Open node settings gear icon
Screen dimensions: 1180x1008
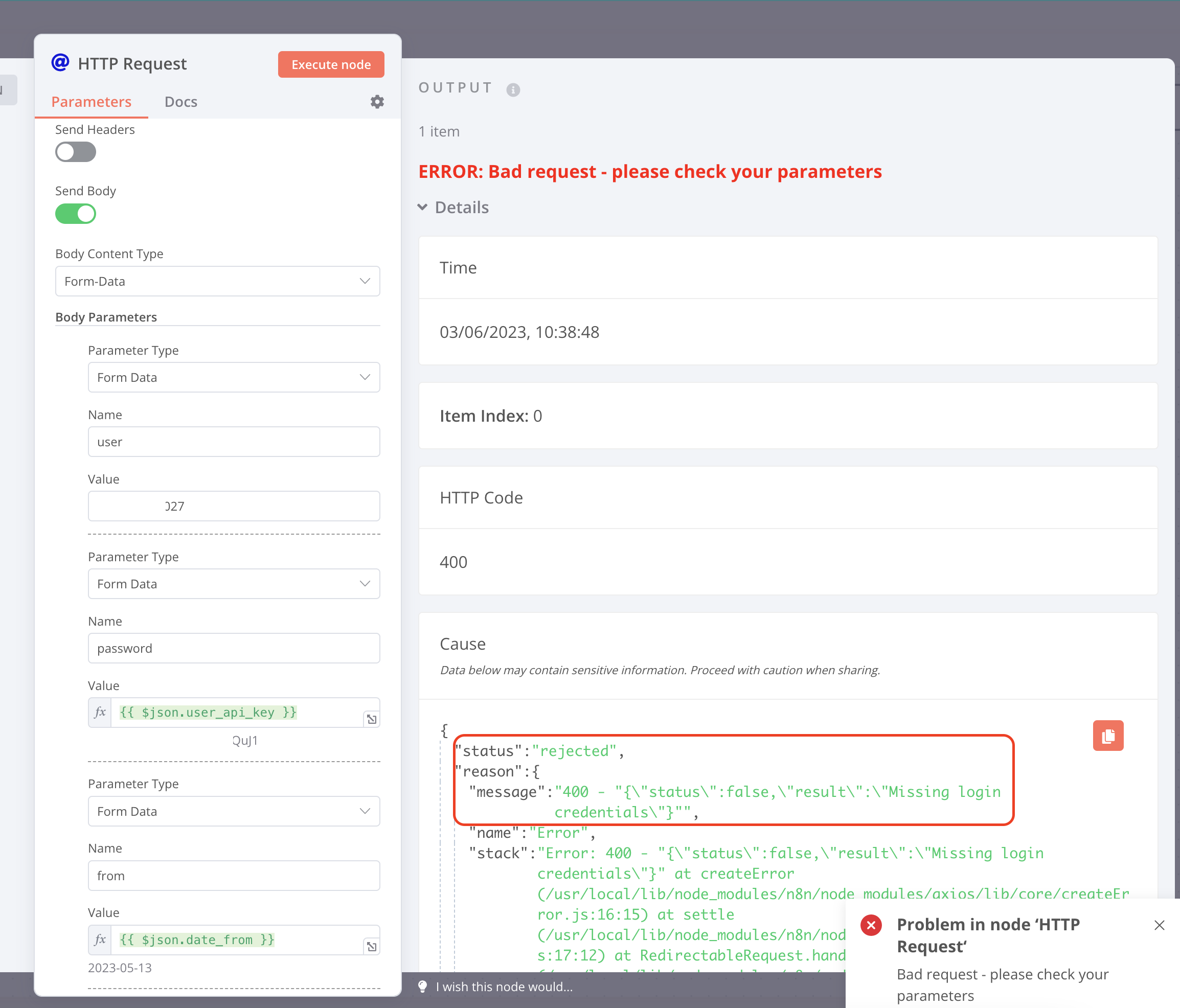click(x=377, y=102)
